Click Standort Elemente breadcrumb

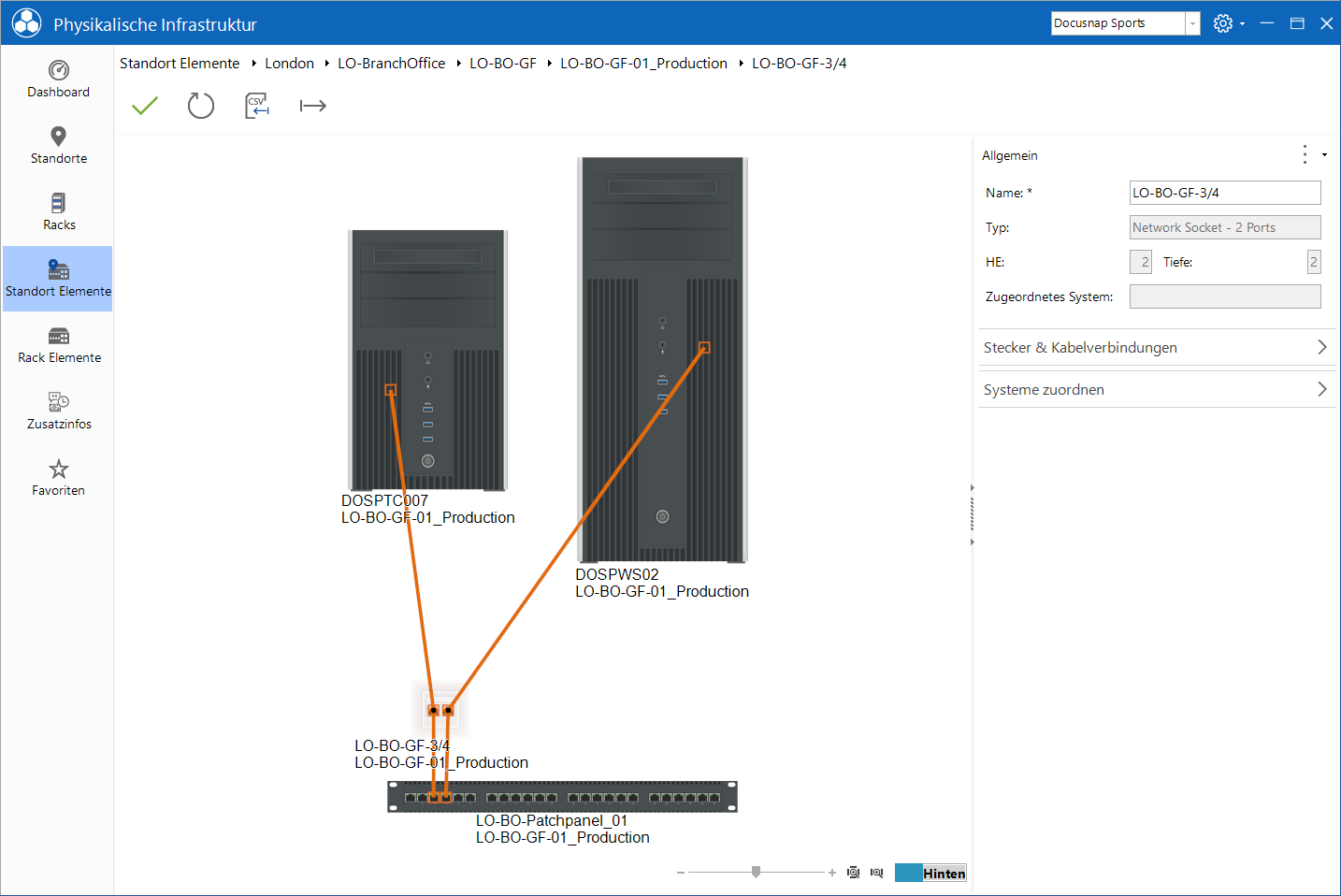tap(180, 64)
